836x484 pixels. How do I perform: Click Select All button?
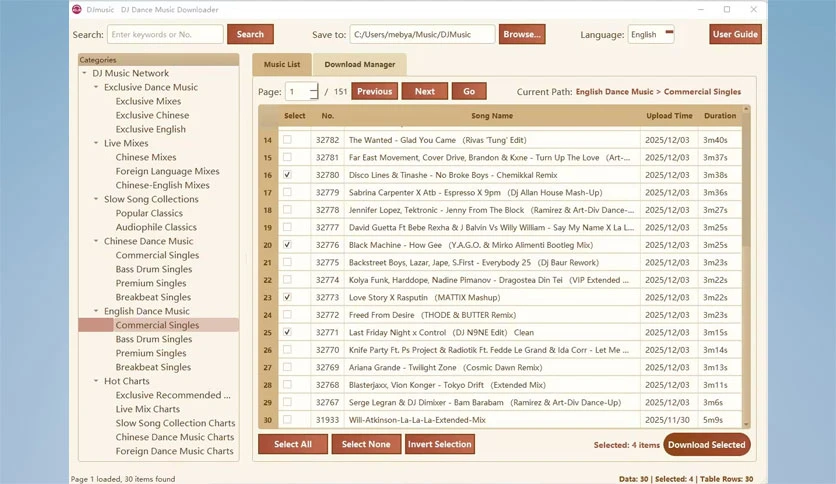click(x=293, y=444)
